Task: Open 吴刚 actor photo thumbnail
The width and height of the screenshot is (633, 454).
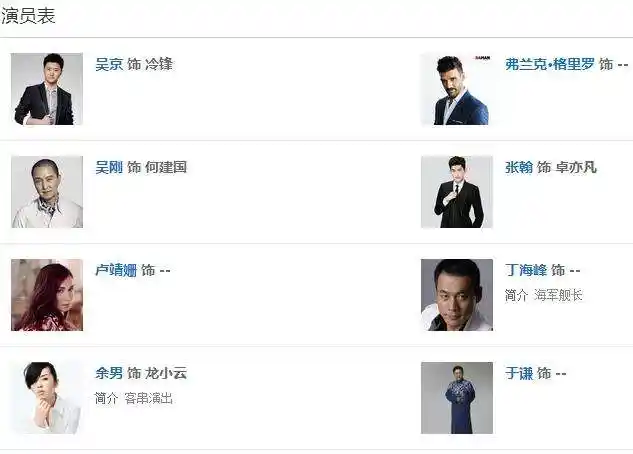Action: (47, 192)
